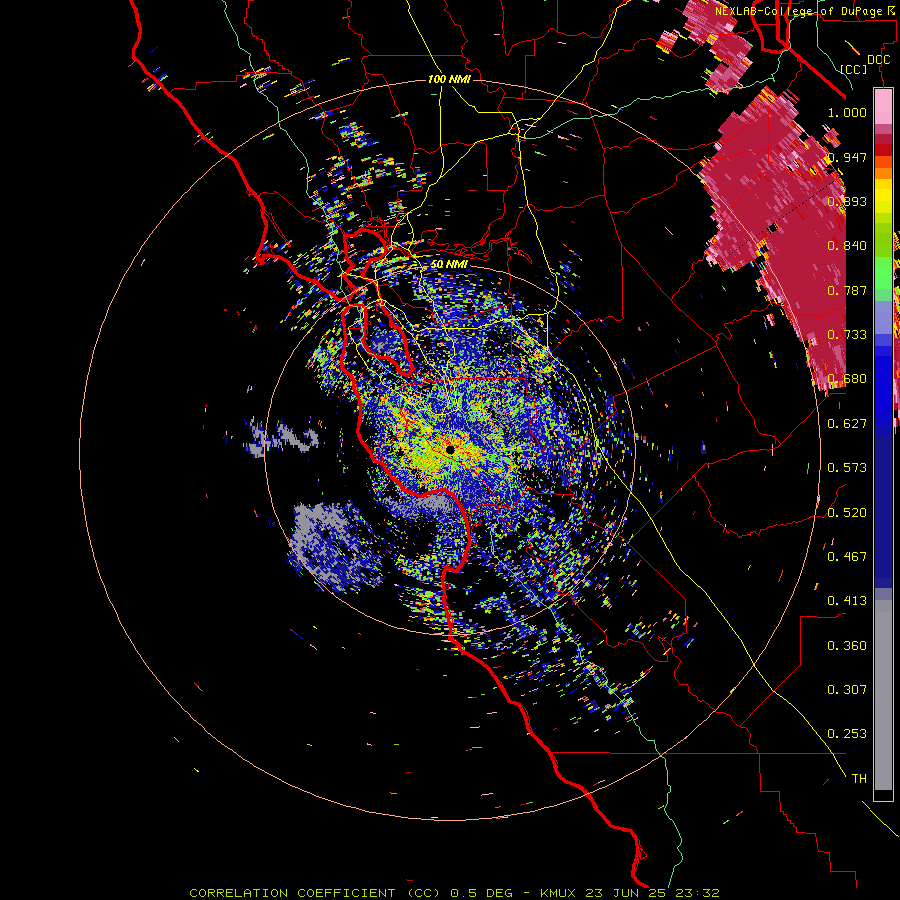The width and height of the screenshot is (900, 900).
Task: Click the [CC] label above the color scale
Action: point(854,69)
